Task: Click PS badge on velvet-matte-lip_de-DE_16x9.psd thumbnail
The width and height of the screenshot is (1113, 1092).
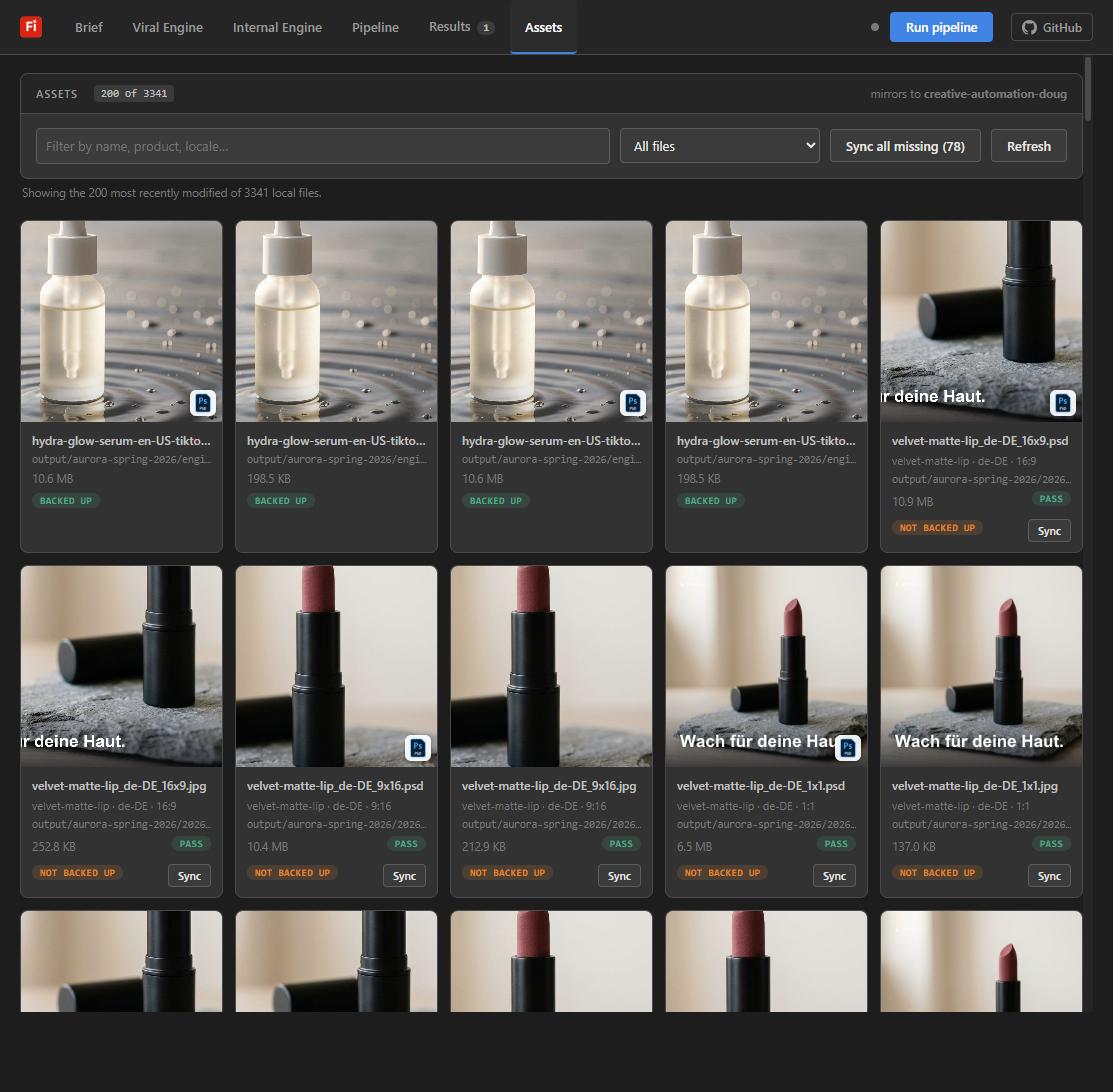Action: tap(1063, 403)
